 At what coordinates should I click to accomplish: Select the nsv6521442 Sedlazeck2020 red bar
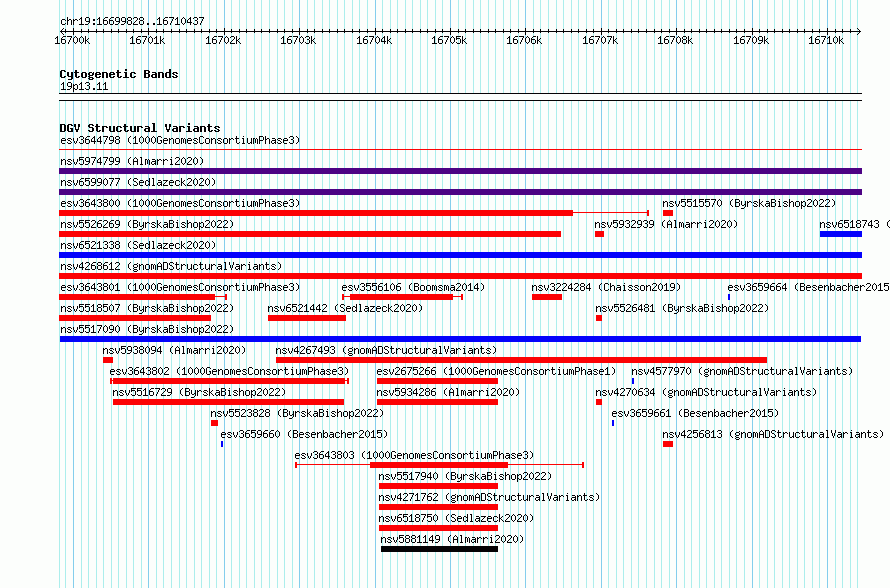pyautogui.click(x=307, y=318)
